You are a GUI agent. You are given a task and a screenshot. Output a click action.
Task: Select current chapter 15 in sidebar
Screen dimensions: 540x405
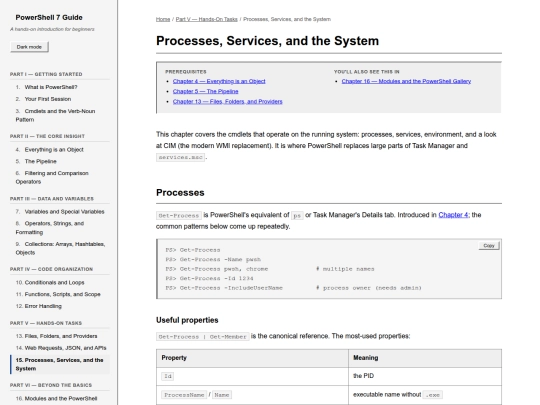(60, 364)
